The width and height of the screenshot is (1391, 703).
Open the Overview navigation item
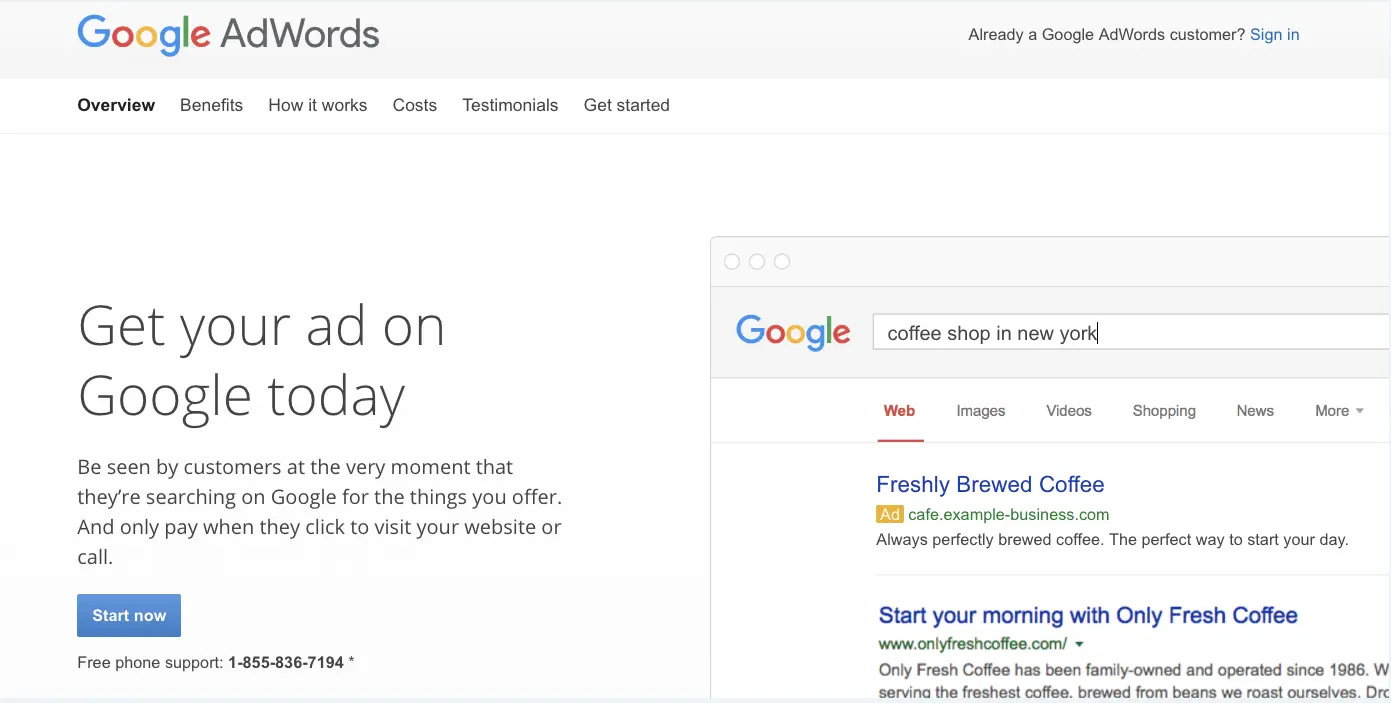pos(116,105)
